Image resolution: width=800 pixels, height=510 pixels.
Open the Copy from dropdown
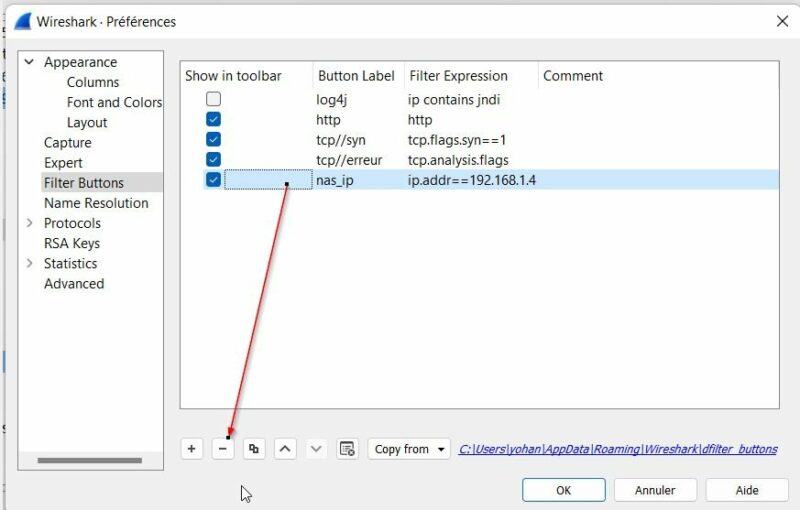[409, 449]
